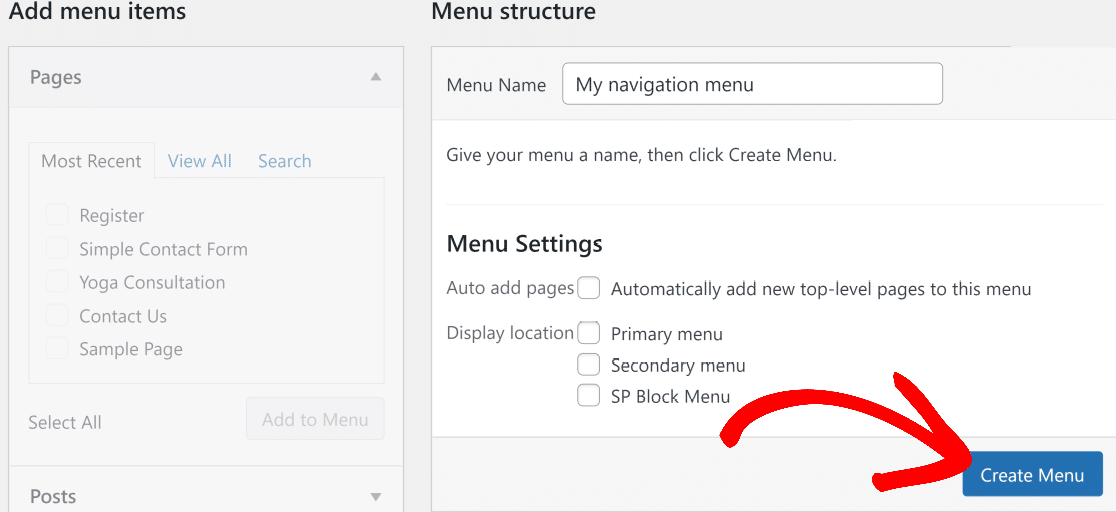Image resolution: width=1116 pixels, height=512 pixels.
Task: Expand the Posts panel arrow
Action: coord(376,496)
